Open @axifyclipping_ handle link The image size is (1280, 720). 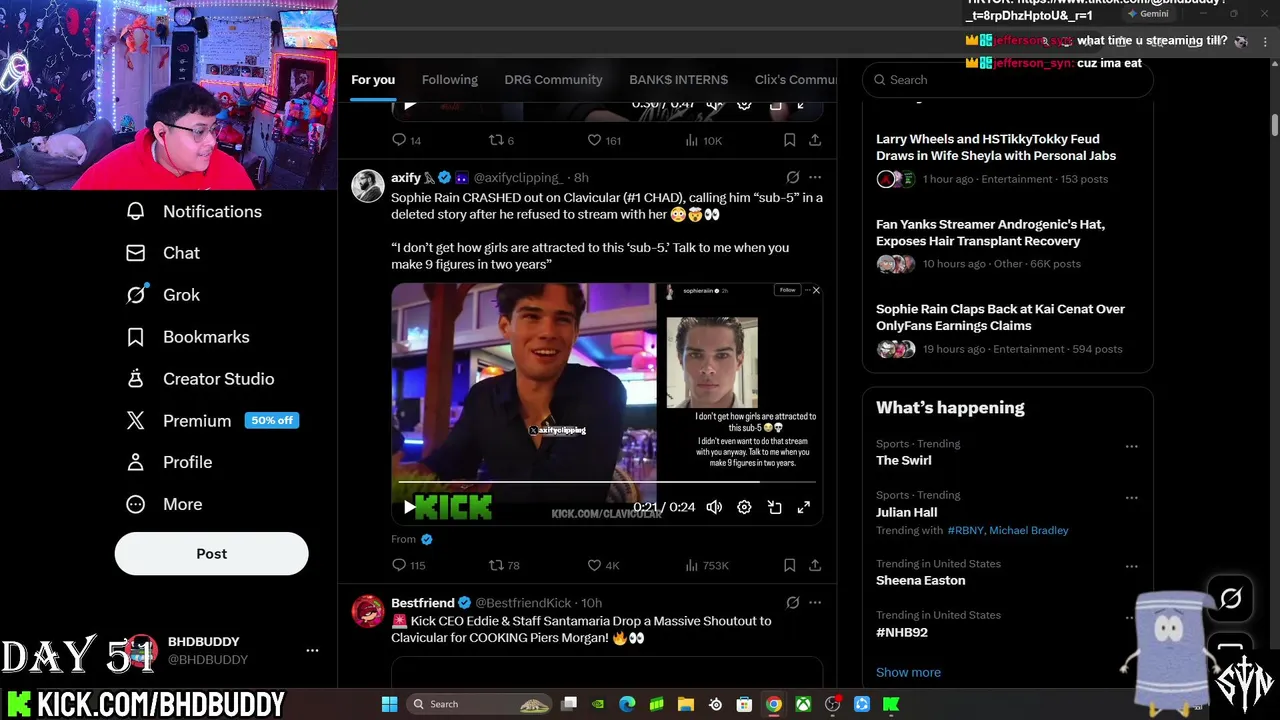517,178
